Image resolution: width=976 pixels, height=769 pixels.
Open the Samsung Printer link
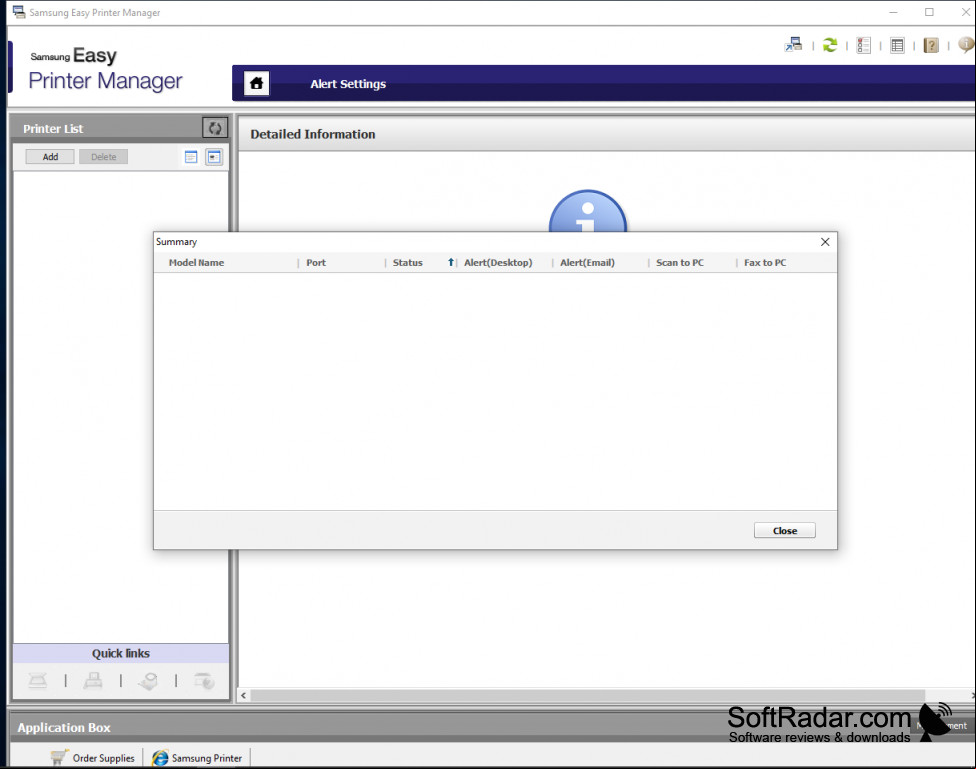click(x=207, y=758)
